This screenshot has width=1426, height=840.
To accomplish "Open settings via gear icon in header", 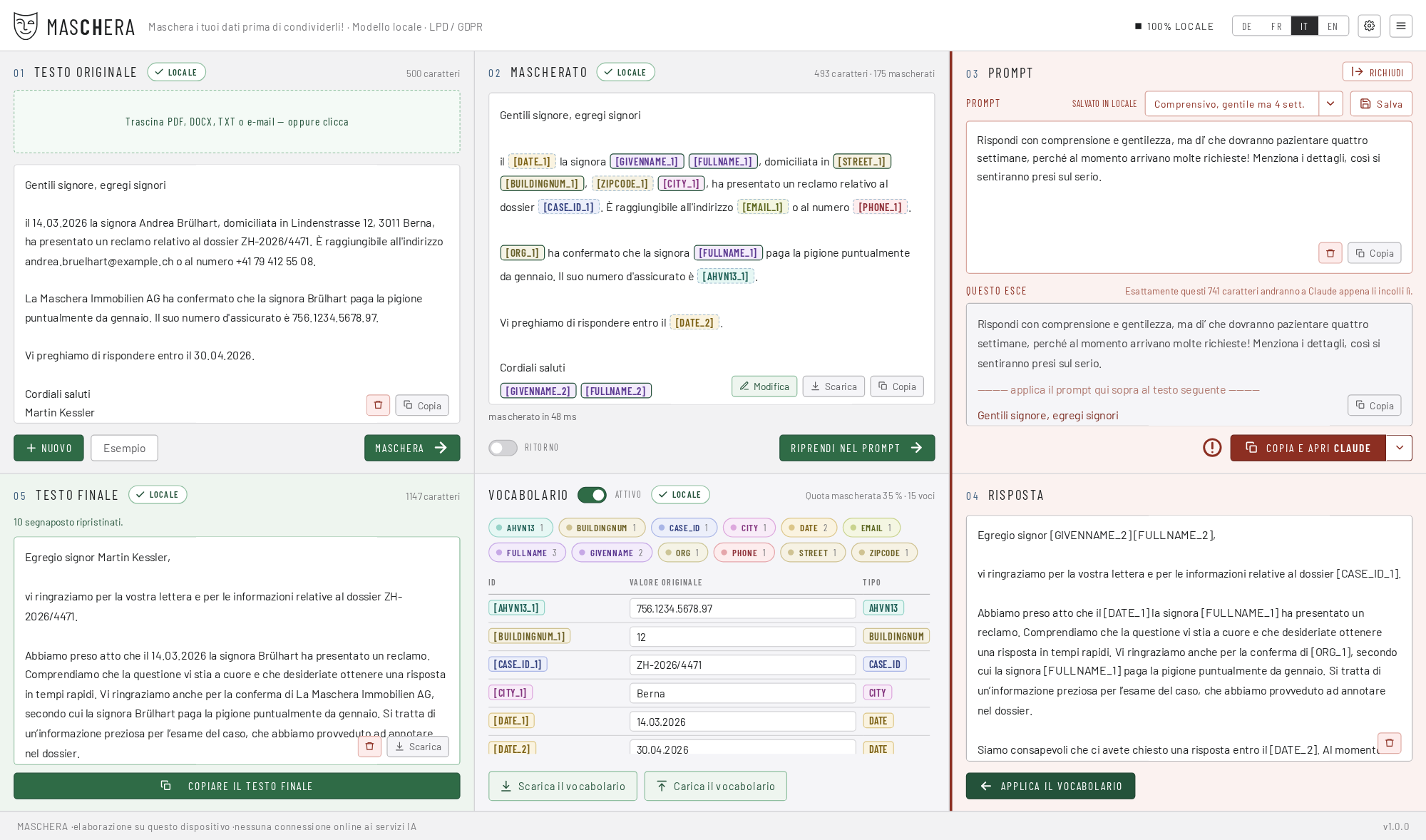I will 1369,26.
